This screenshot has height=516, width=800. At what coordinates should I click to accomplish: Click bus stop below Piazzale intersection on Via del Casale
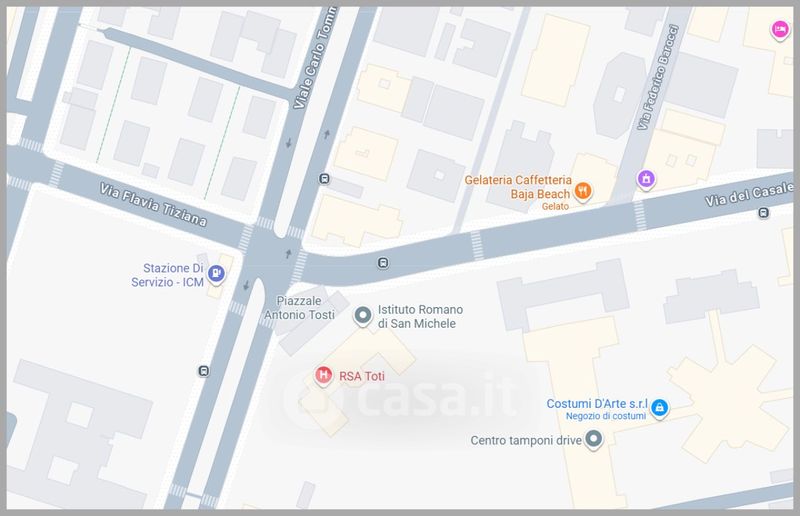click(383, 263)
